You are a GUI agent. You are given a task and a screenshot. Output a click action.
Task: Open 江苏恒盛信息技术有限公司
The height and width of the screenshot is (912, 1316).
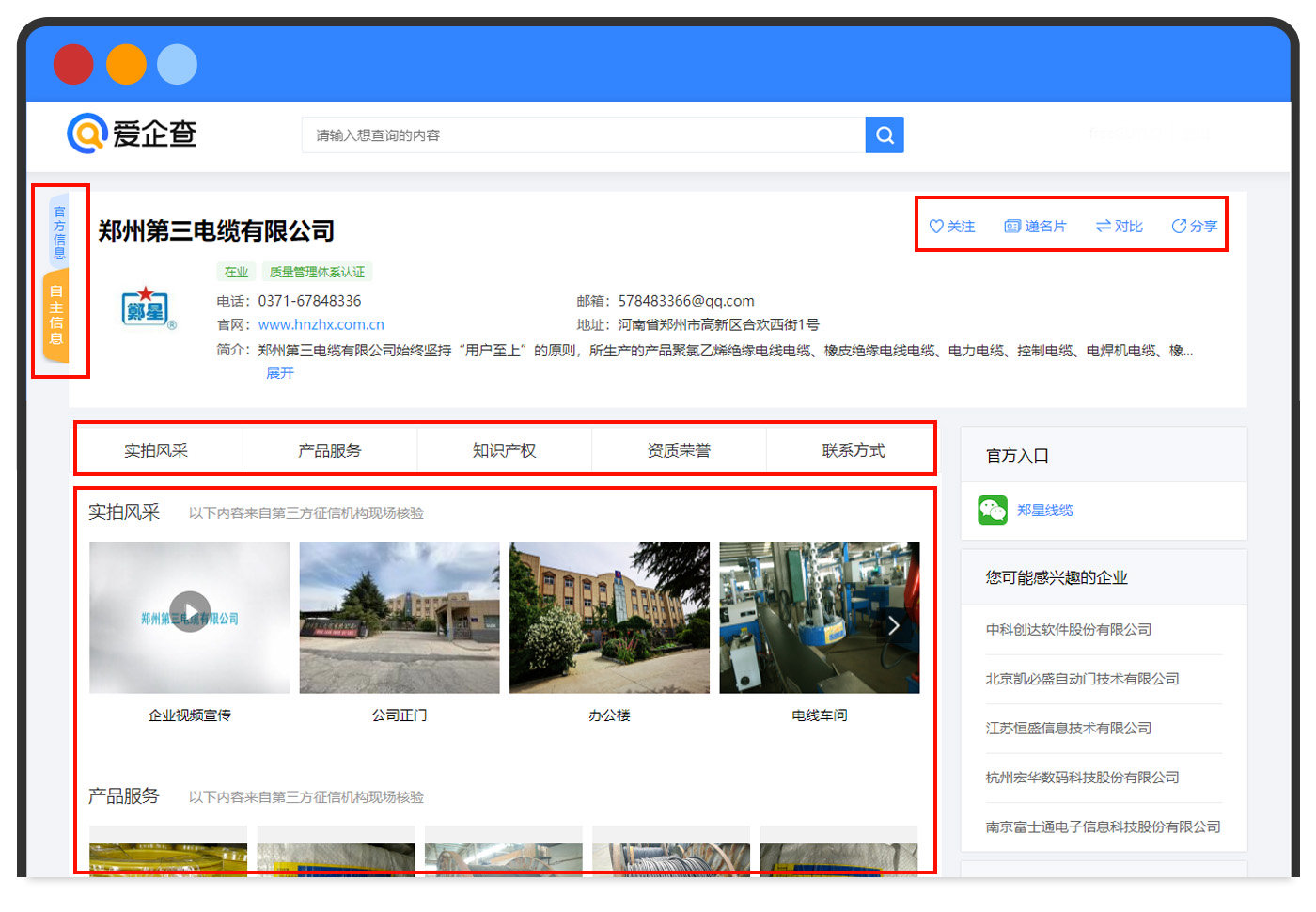[x=1069, y=728]
